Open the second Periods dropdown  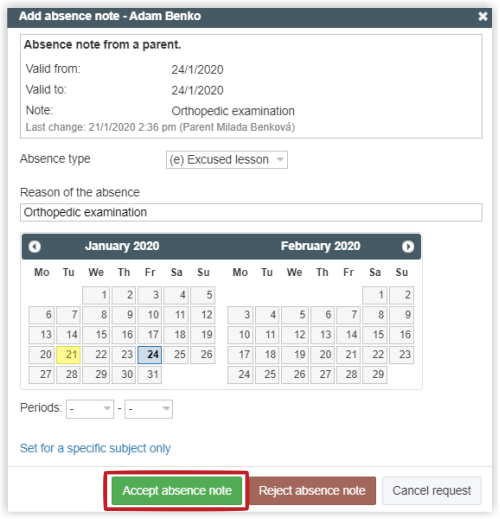tap(149, 409)
